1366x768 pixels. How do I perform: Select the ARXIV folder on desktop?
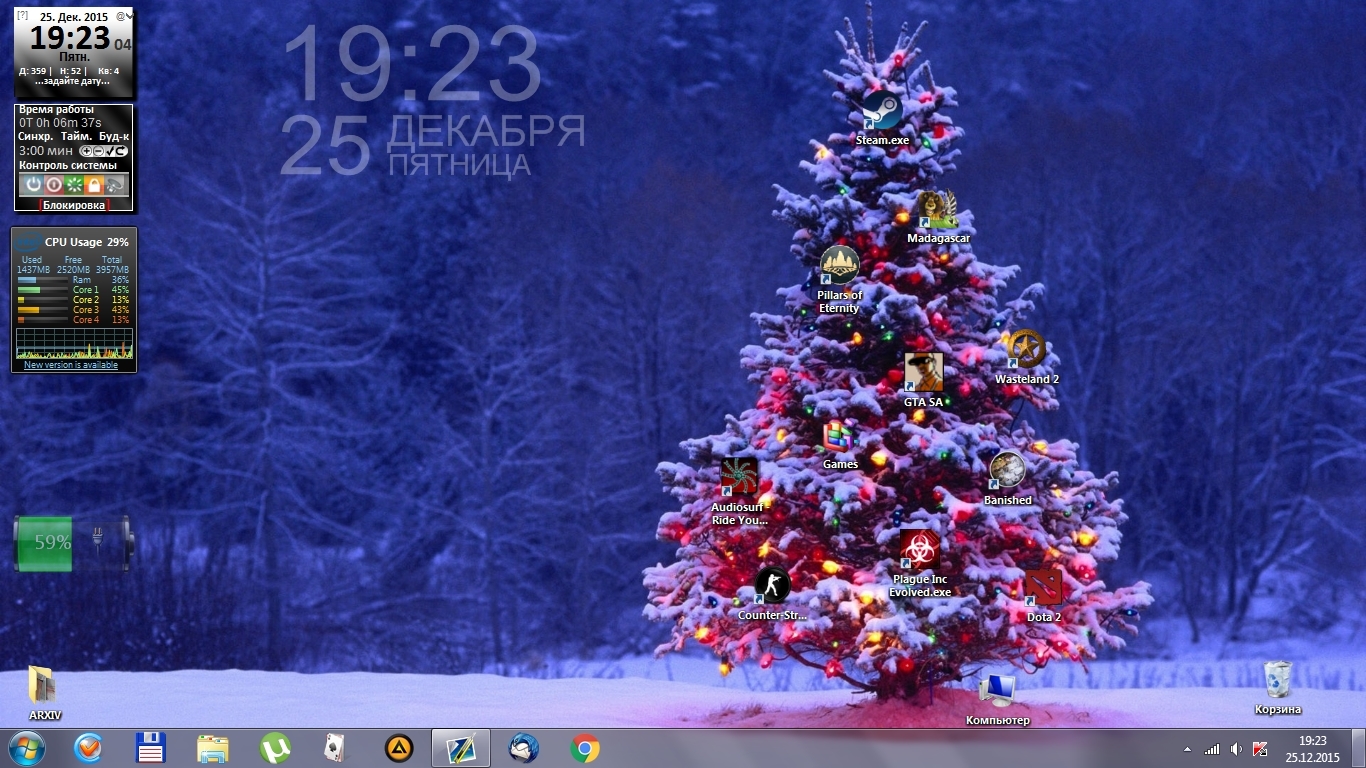(x=43, y=693)
